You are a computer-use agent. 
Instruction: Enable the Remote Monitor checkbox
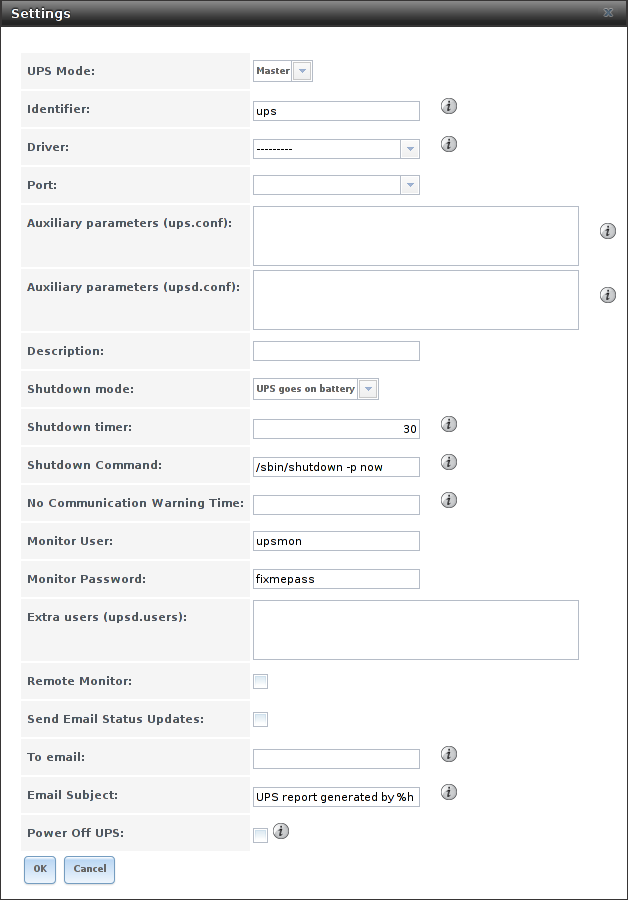click(x=261, y=682)
